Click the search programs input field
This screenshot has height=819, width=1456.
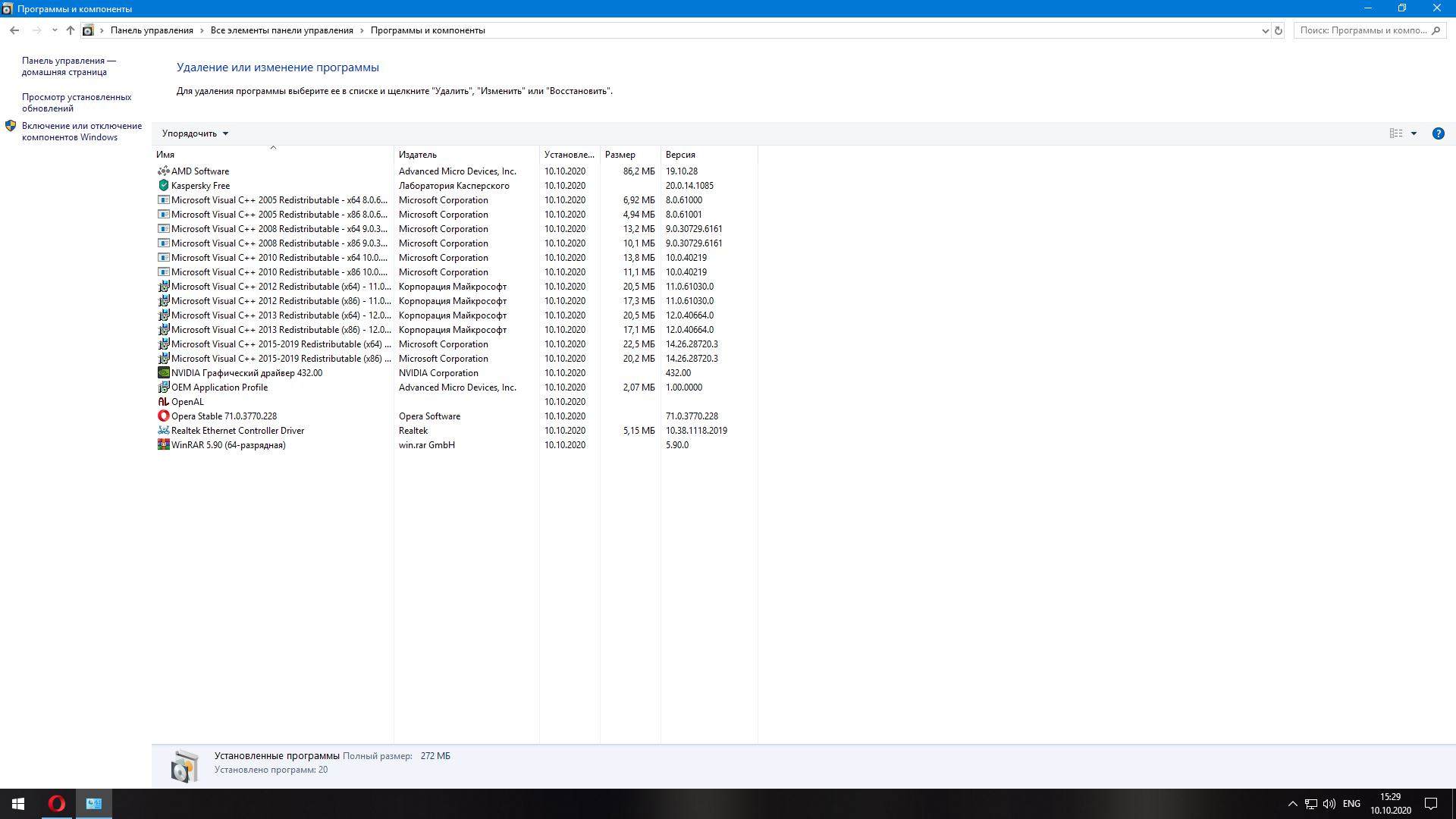click(1363, 31)
